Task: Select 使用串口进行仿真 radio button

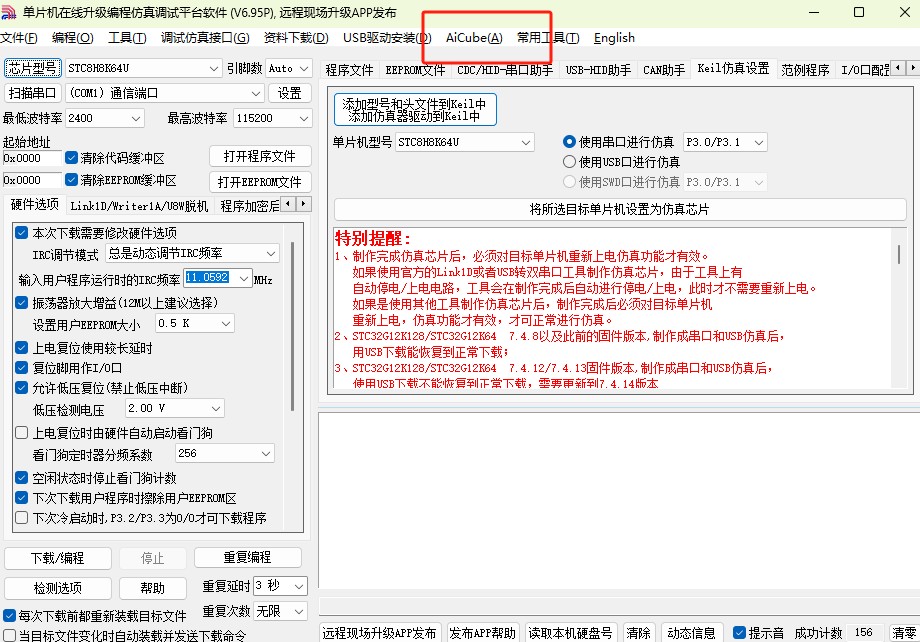Action: [x=569, y=141]
